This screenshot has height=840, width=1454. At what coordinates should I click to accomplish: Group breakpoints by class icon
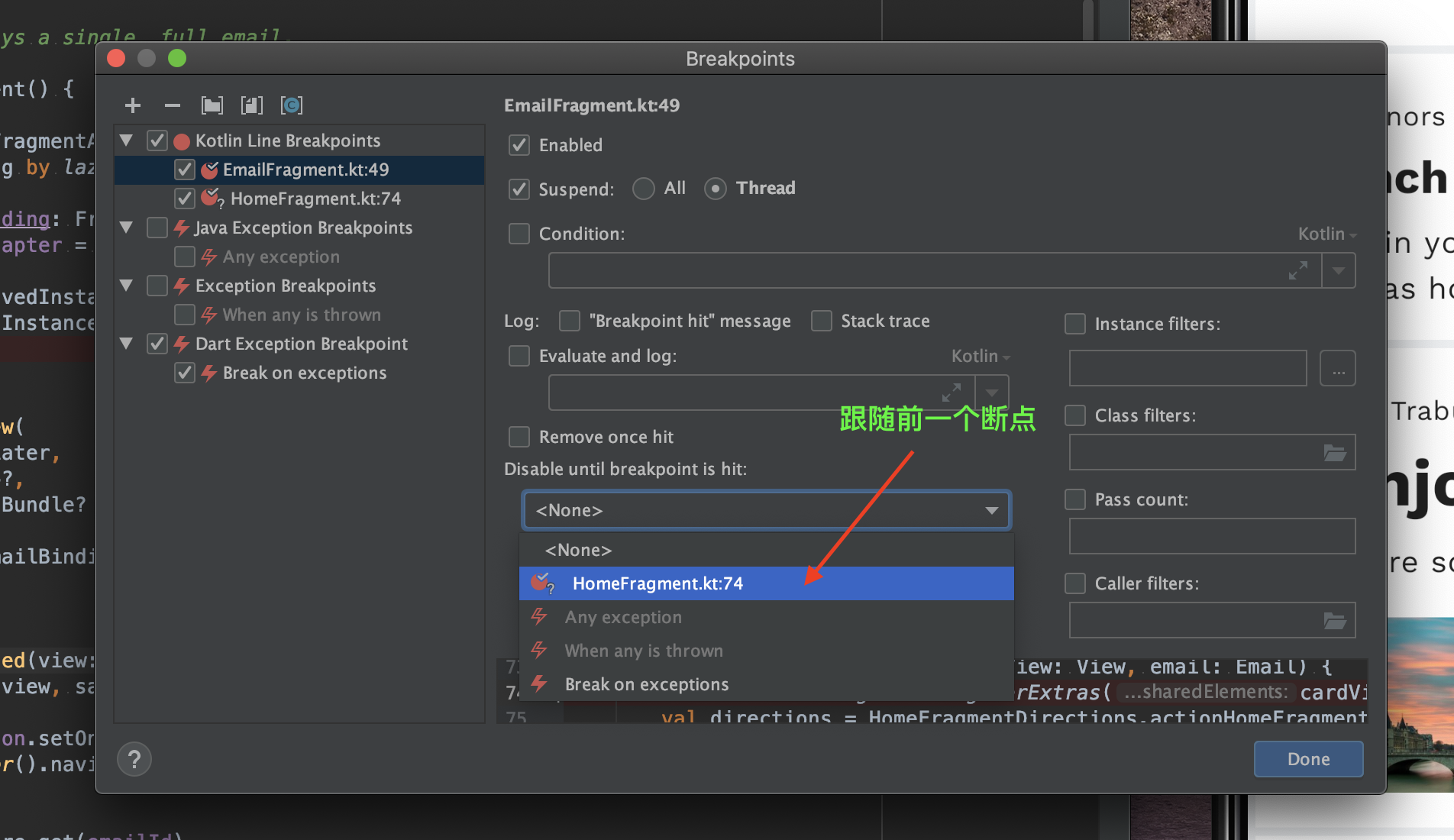(x=292, y=105)
